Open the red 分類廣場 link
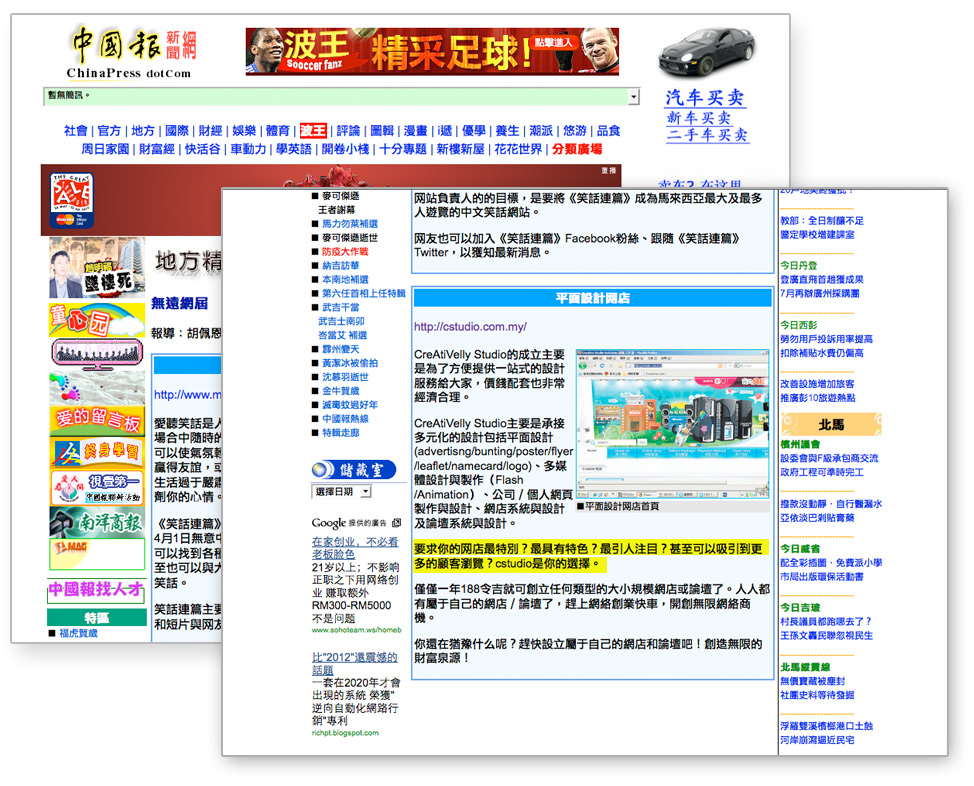This screenshot has height=786, width=974. pyautogui.click(x=577, y=149)
